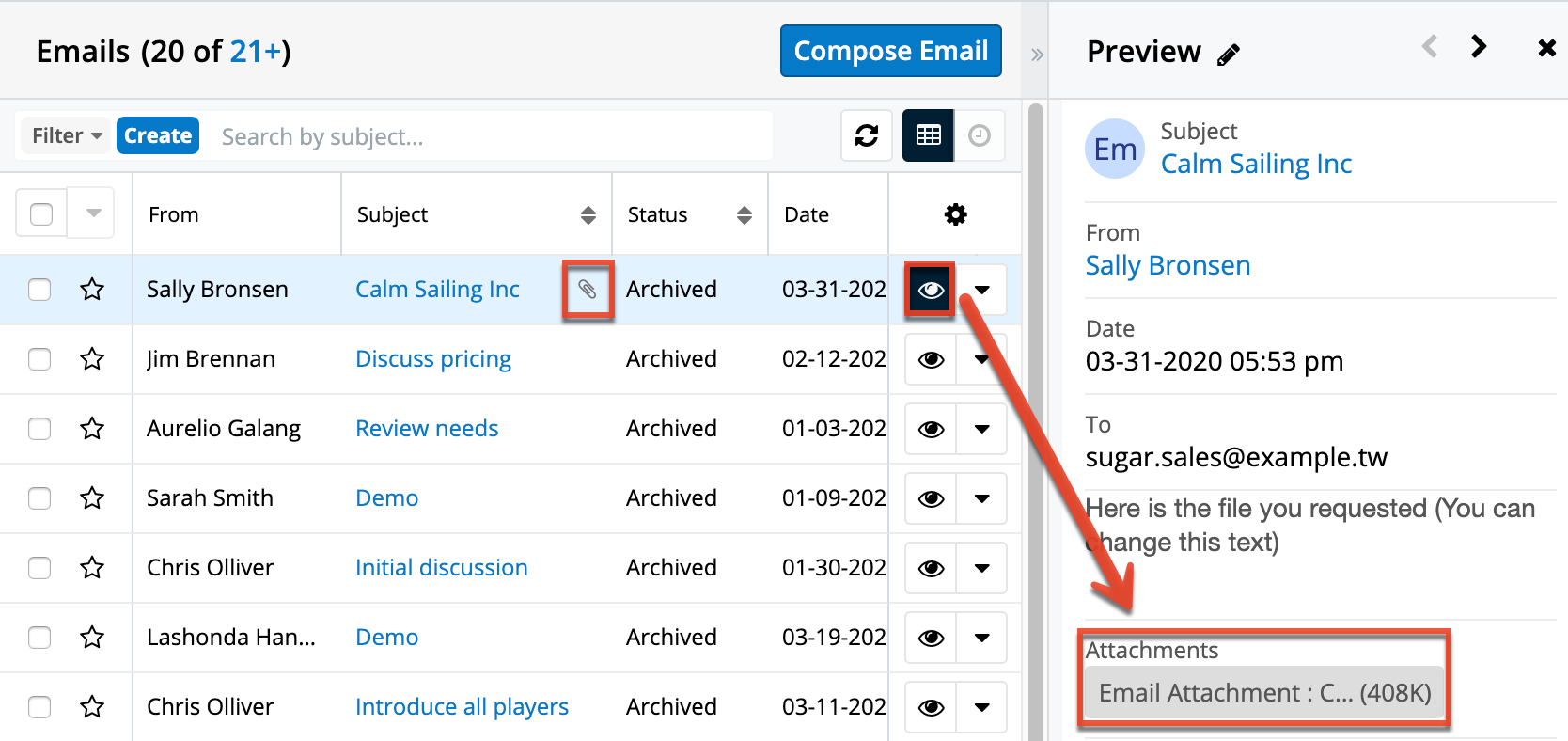Screen dimensions: 1568x741
Task: Click the refresh list icon
Action: pyautogui.click(x=866, y=135)
